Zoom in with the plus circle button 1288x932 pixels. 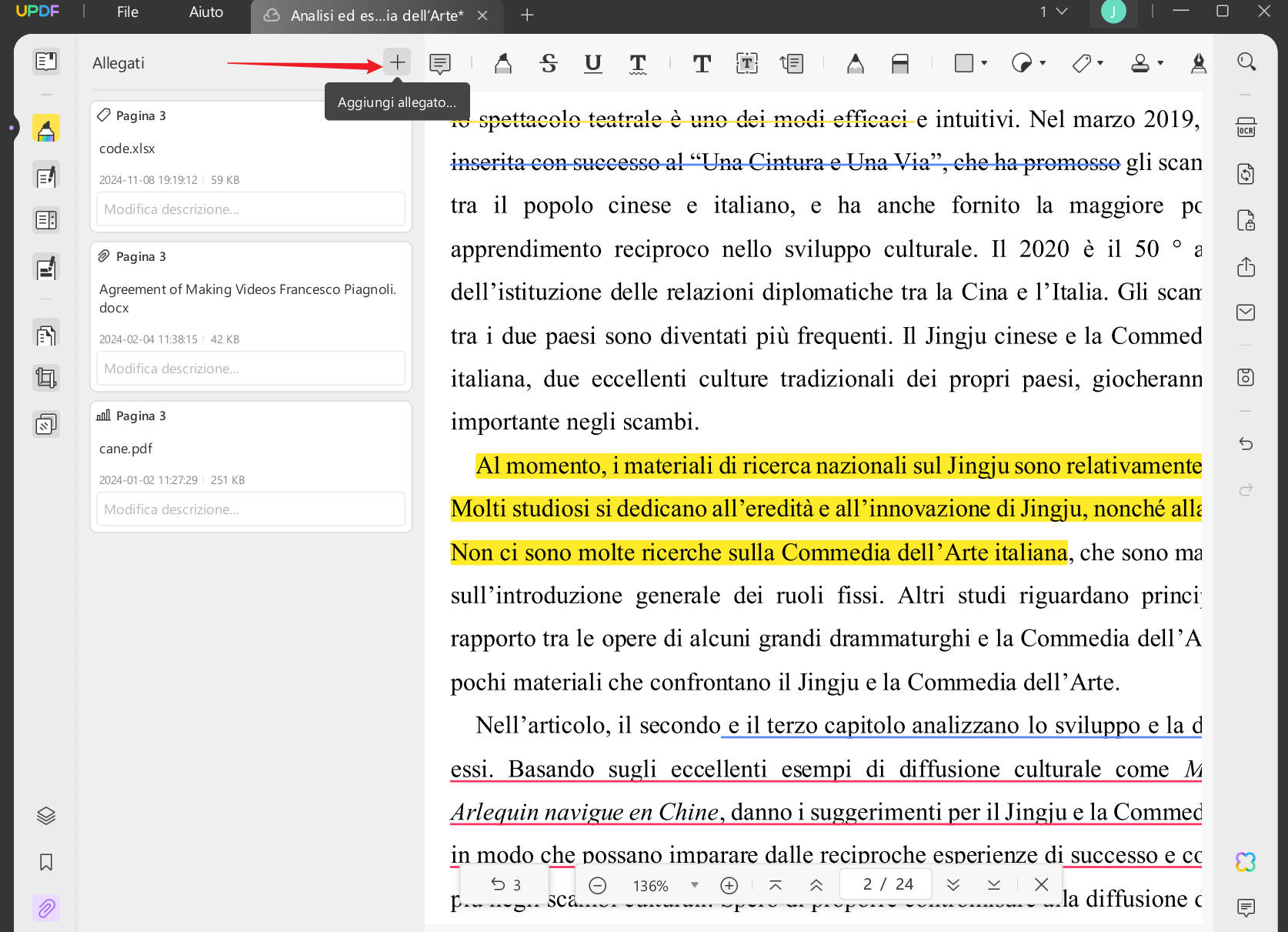(729, 886)
